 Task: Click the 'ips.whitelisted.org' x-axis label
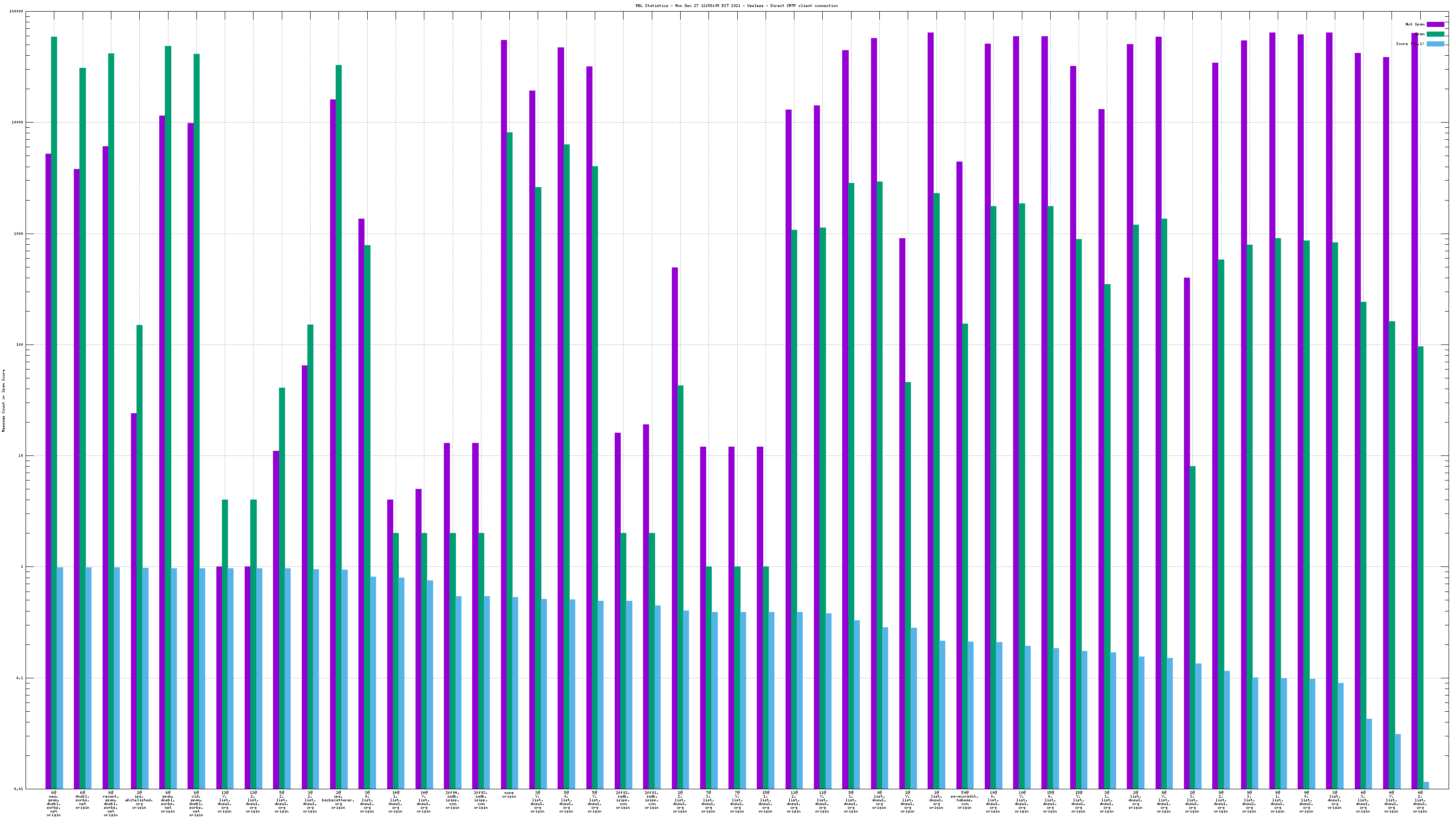(x=139, y=800)
